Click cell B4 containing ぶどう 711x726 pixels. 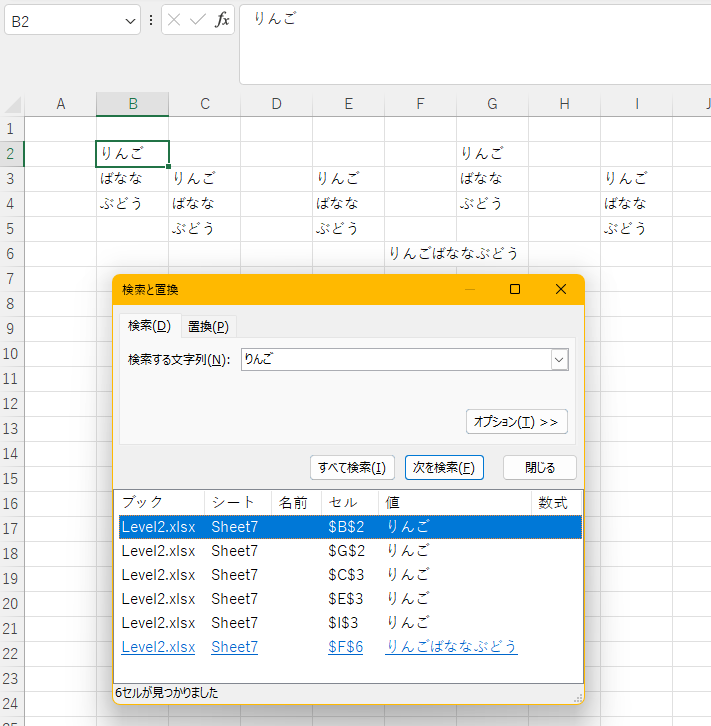coord(132,204)
